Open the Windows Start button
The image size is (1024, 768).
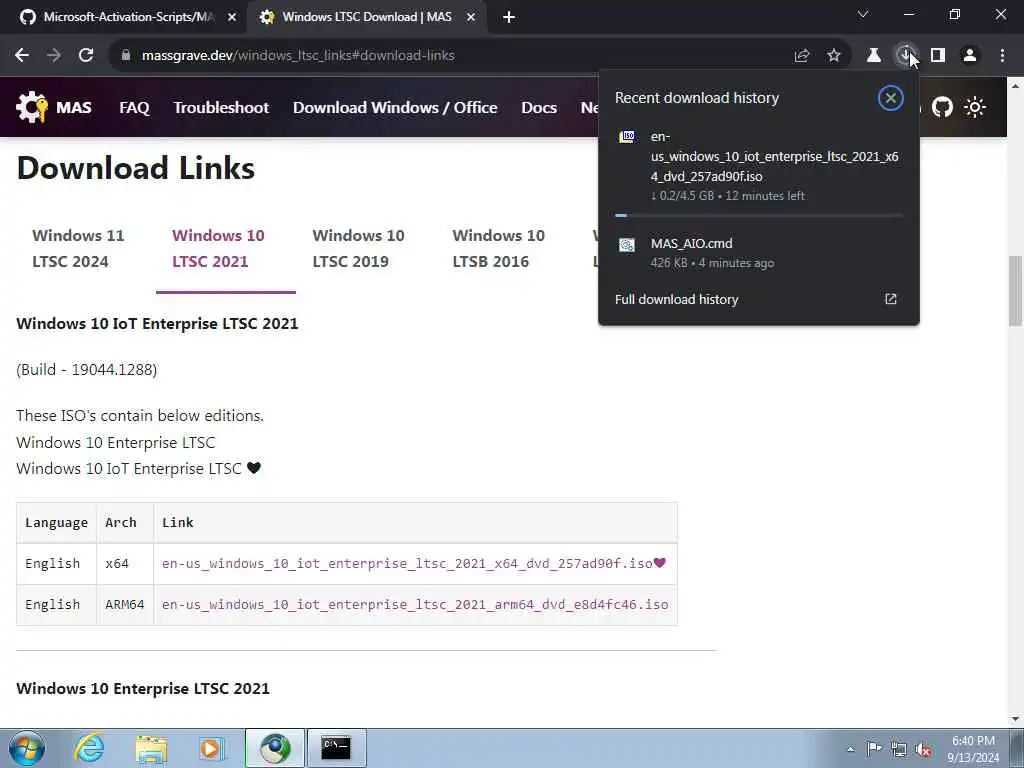click(x=26, y=748)
